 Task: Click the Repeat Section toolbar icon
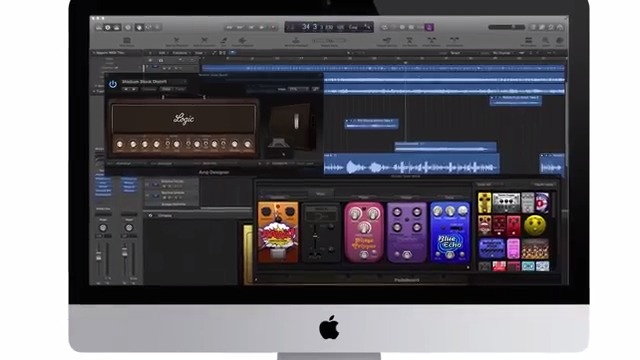coord(386,41)
